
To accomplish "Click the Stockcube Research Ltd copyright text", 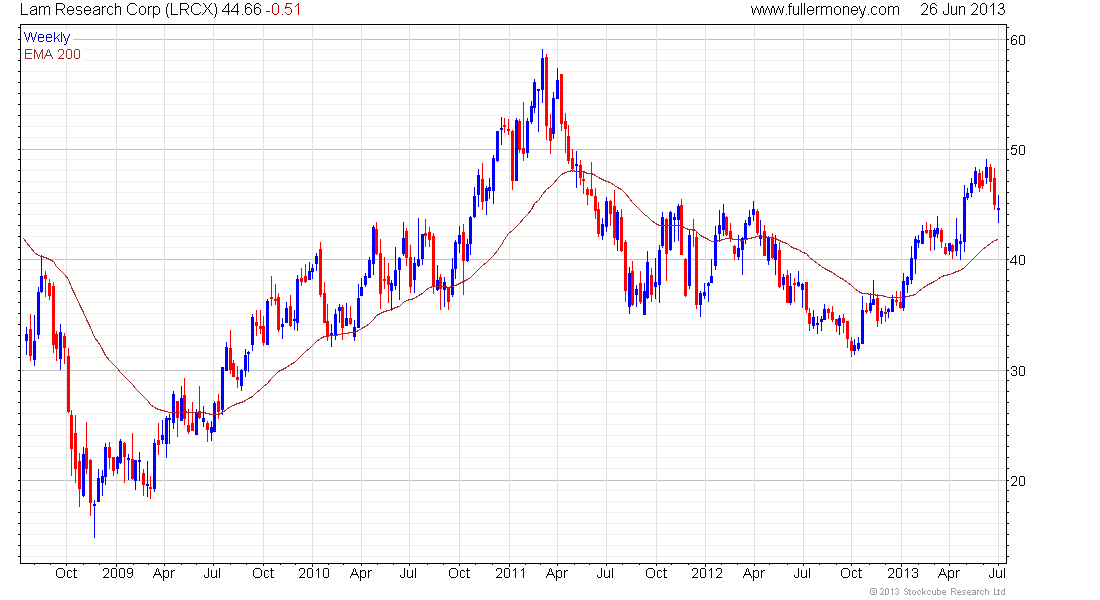I will [x=937, y=592].
